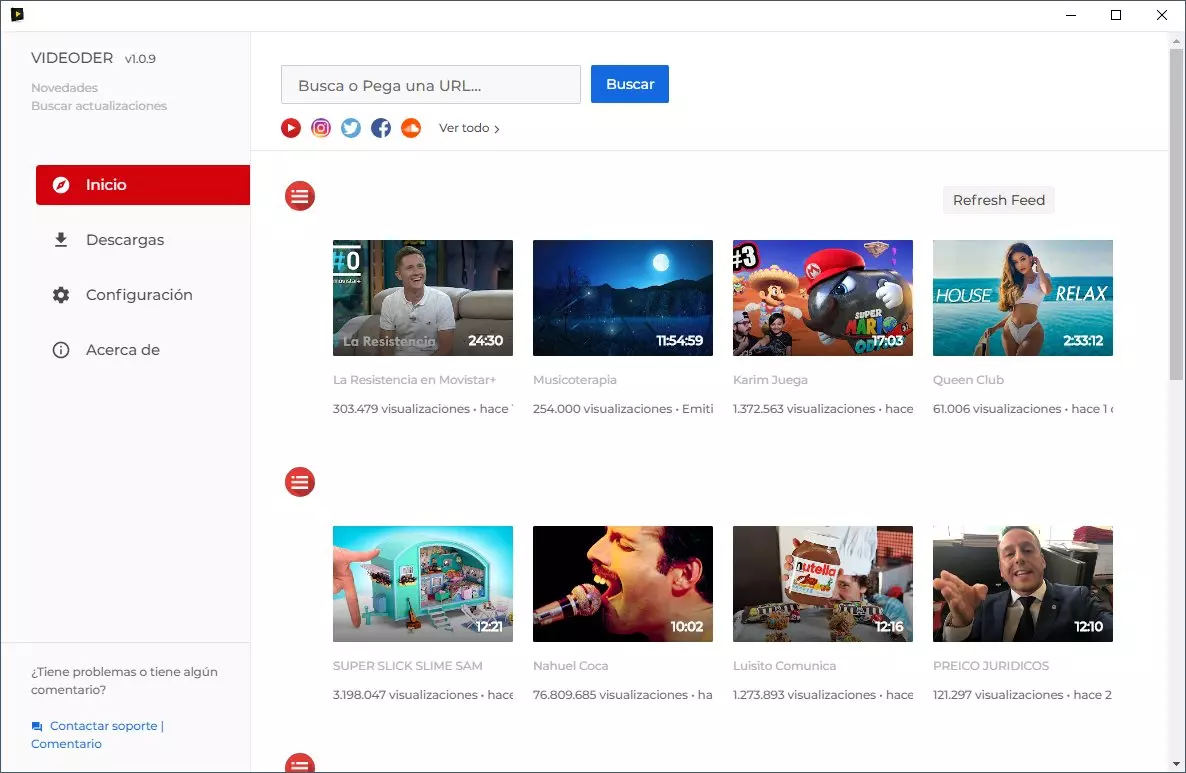Image resolution: width=1186 pixels, height=773 pixels.
Task: Click the vertical scrollbar on the right
Action: pyautogui.click(x=1176, y=213)
